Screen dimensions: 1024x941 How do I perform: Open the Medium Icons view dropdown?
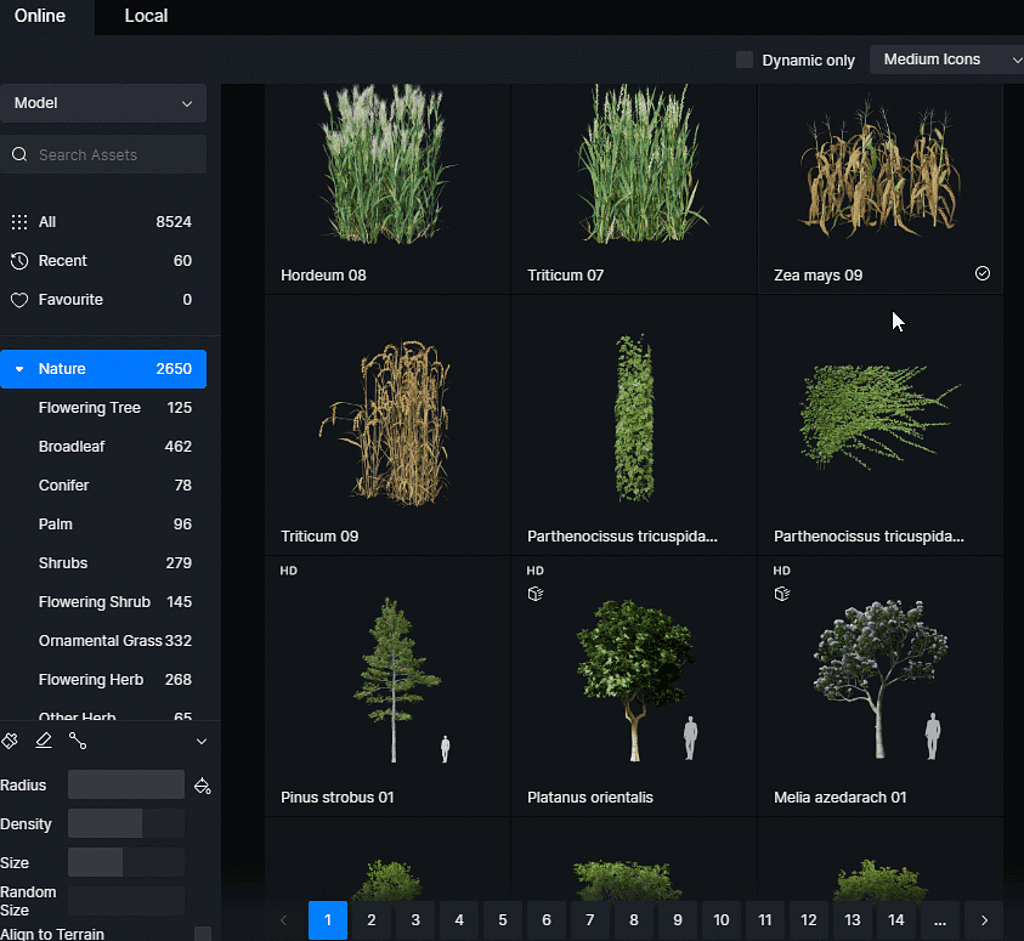pos(947,59)
